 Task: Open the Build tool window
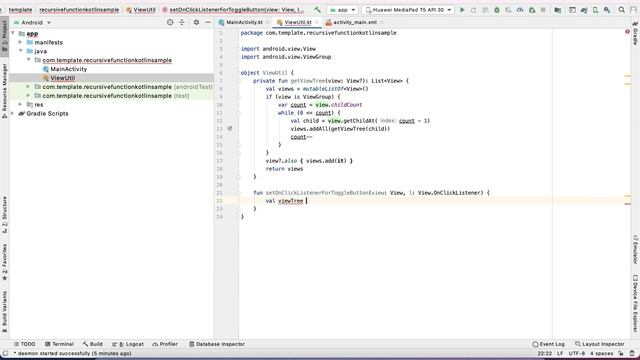pos(93,344)
